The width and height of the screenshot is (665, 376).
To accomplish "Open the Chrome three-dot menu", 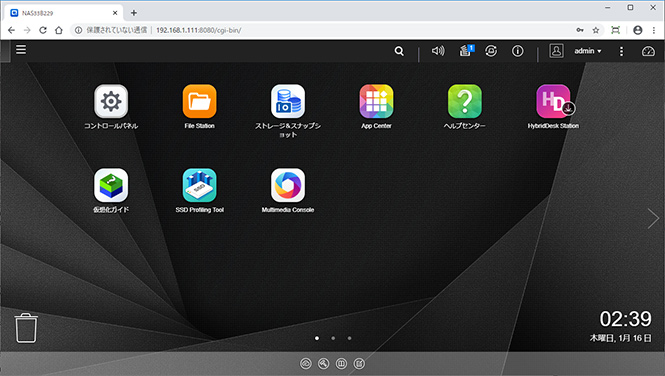I will tap(654, 30).
